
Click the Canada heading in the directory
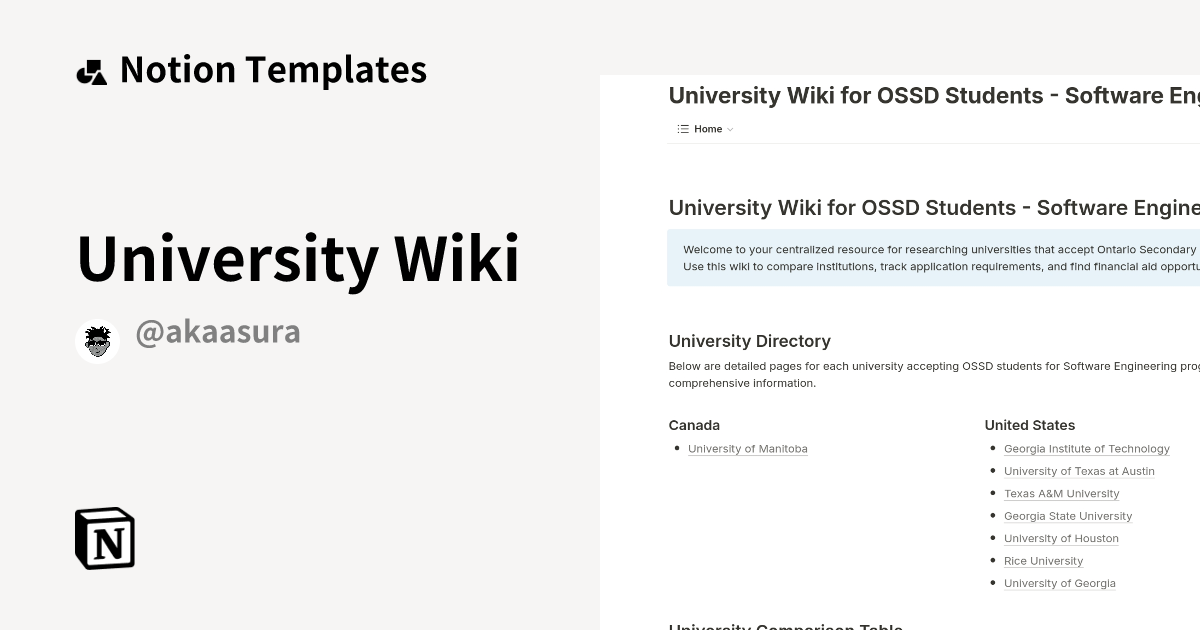694,425
